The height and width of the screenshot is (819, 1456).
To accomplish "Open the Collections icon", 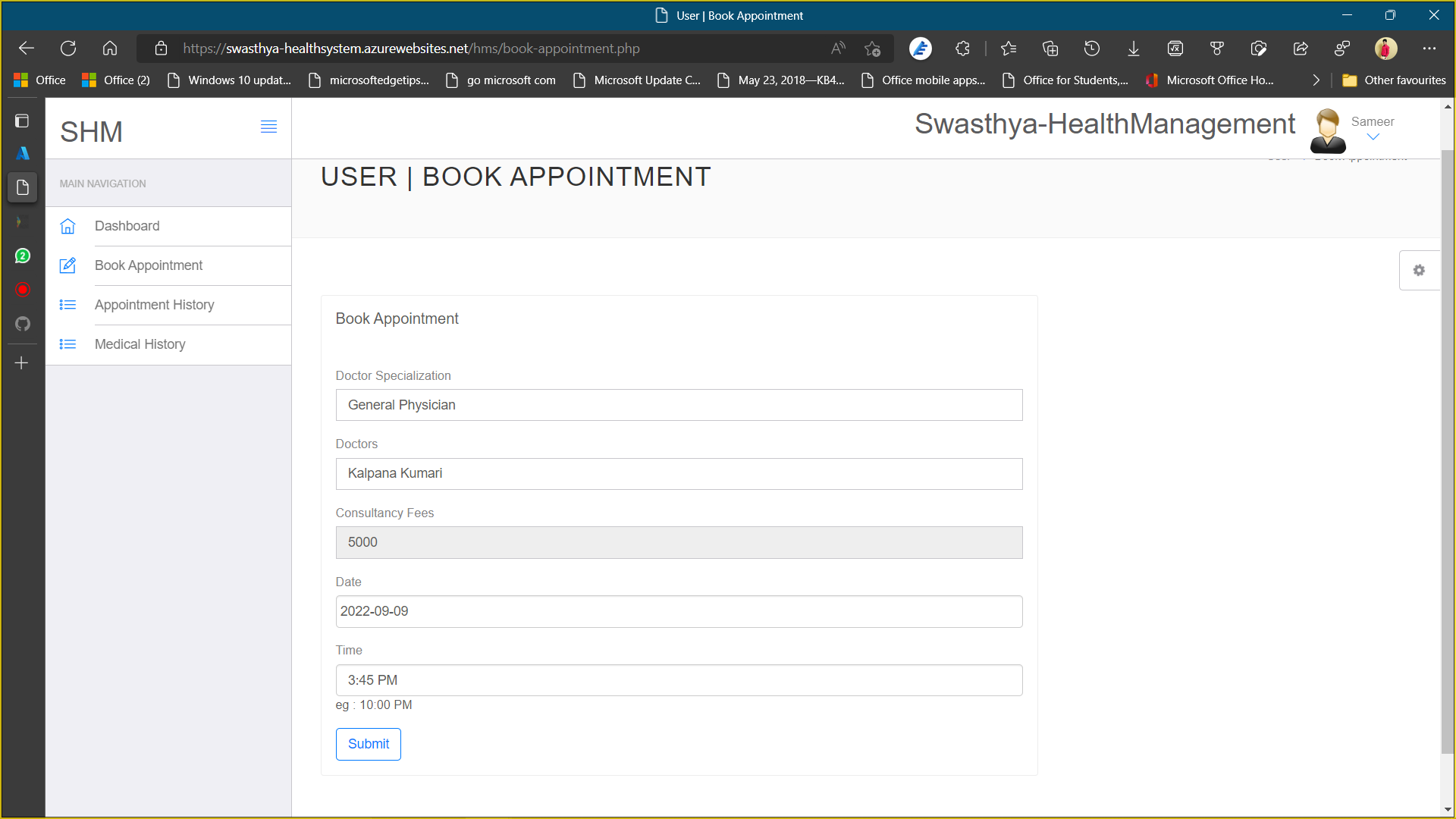I will click(x=1050, y=48).
